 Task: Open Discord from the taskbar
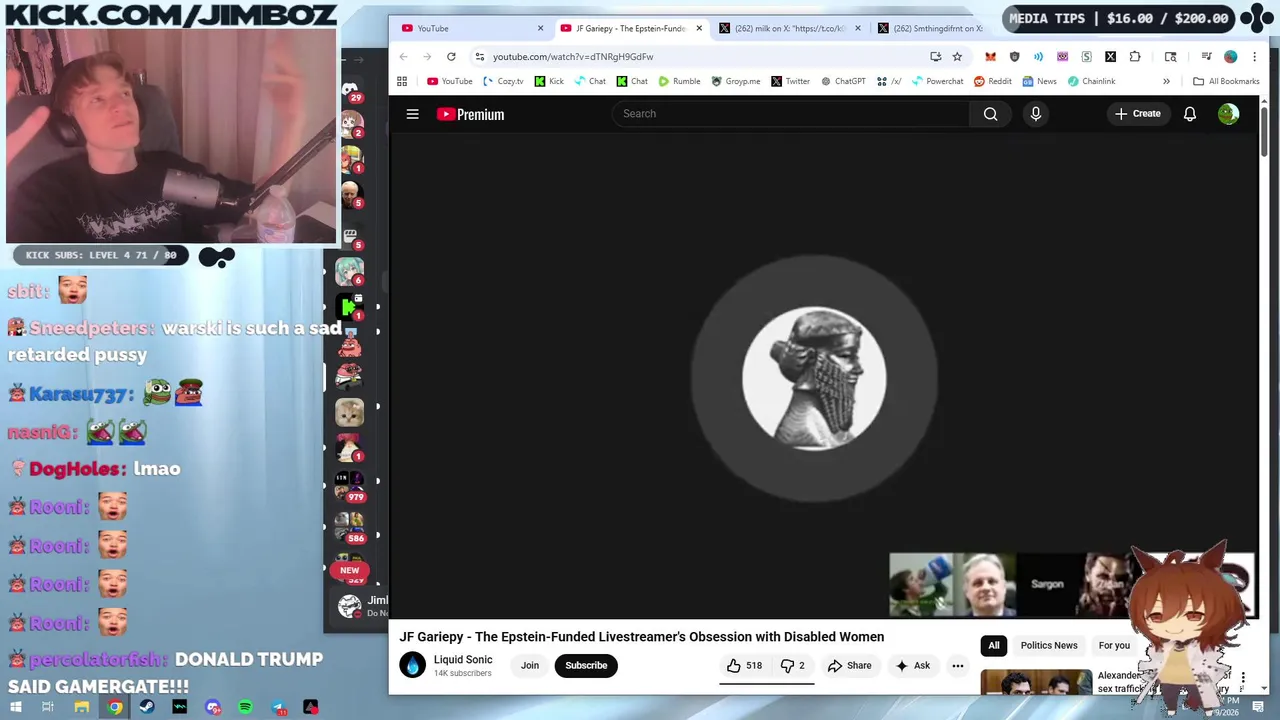[213, 708]
